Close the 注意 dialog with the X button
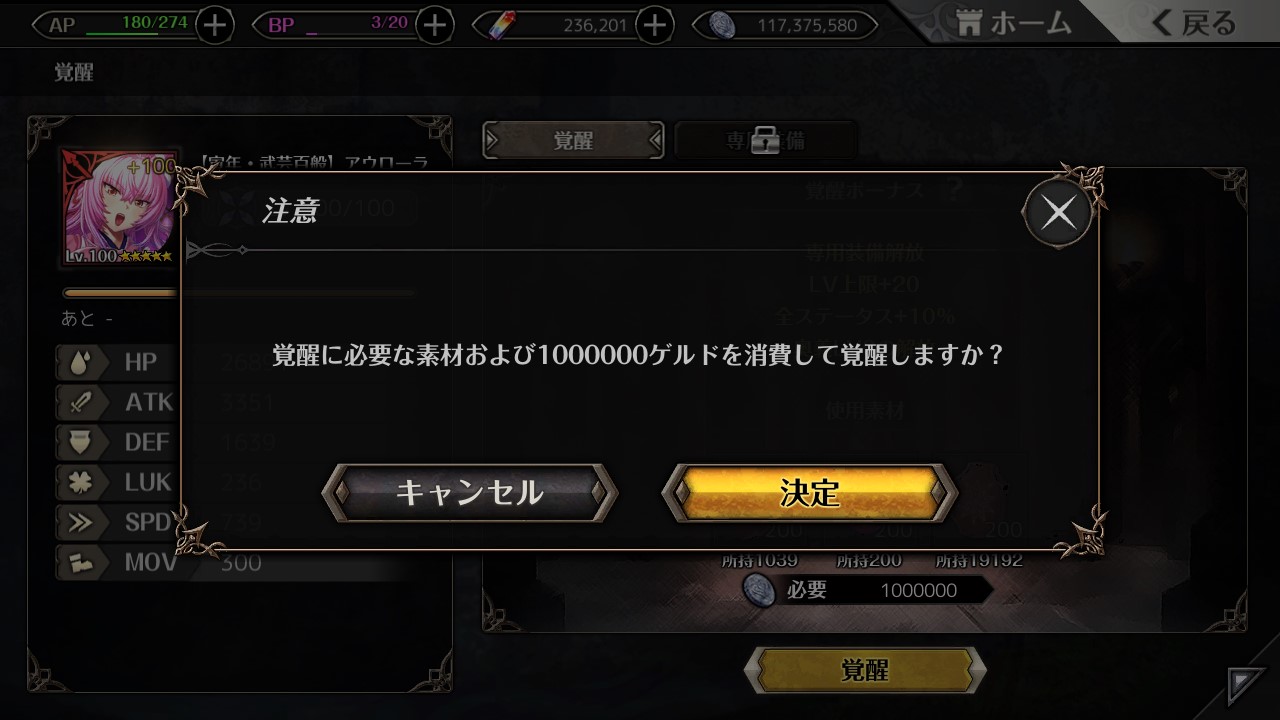This screenshot has width=1280, height=720. [x=1058, y=212]
